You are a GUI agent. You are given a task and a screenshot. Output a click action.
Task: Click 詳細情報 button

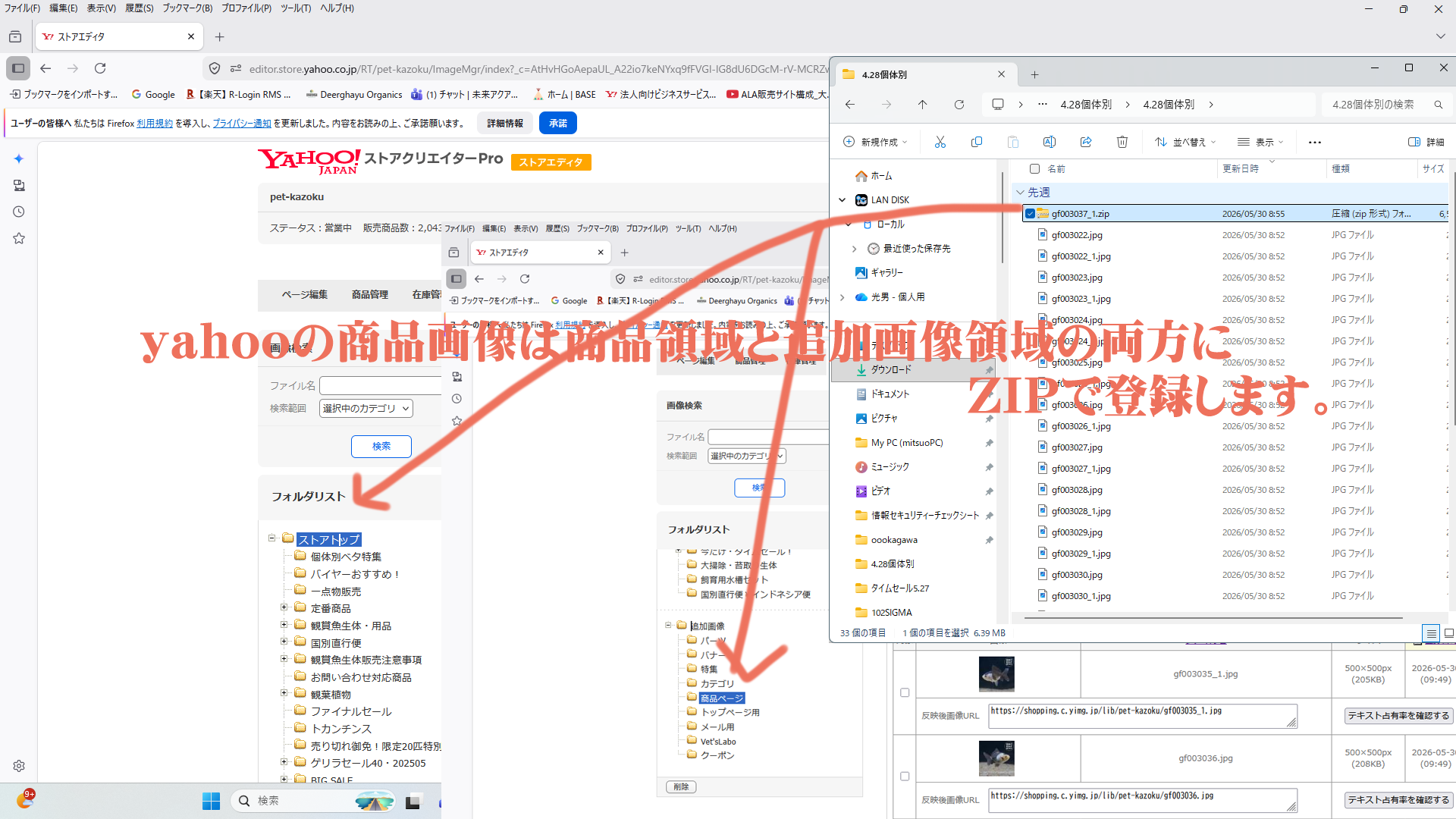[x=505, y=123]
